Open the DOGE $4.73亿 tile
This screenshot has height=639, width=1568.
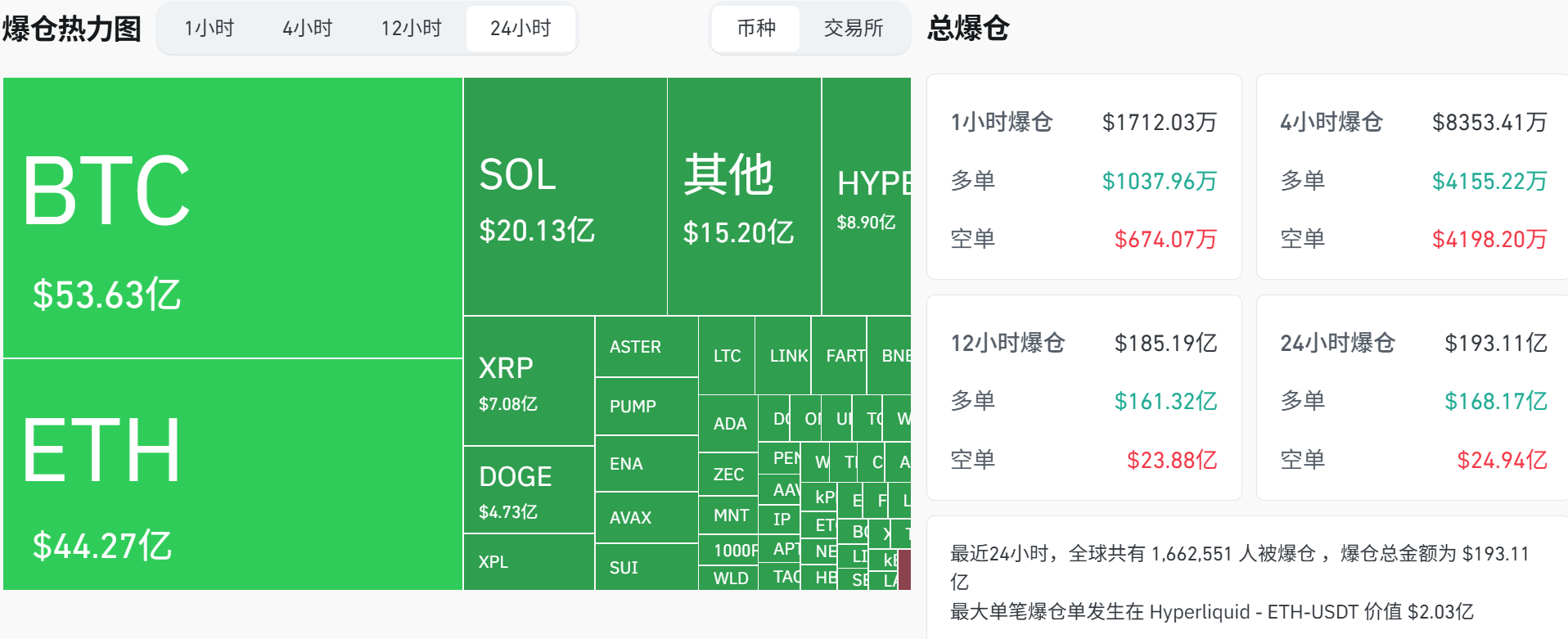coord(529,490)
